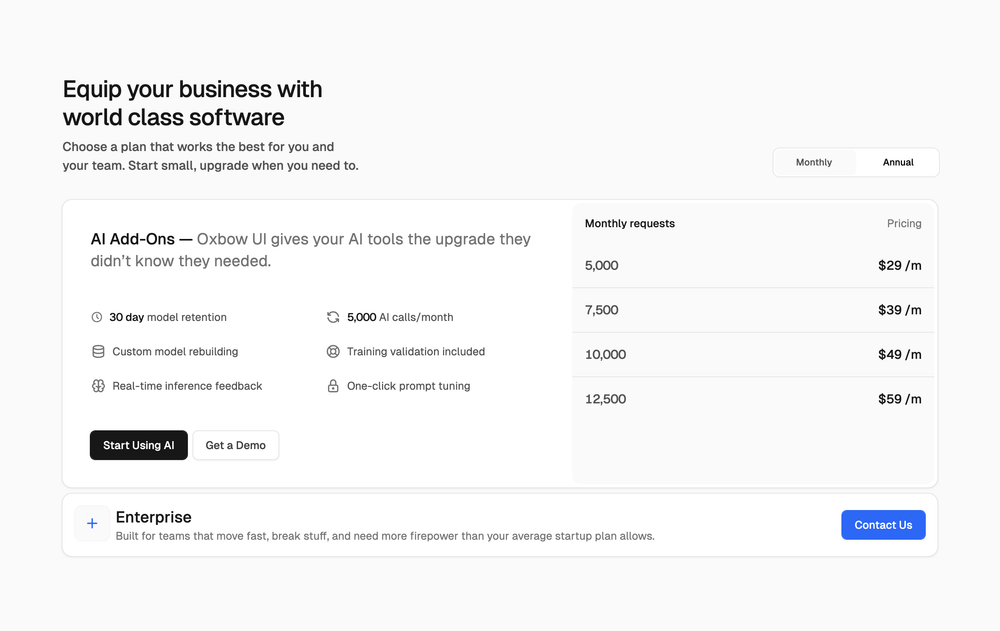This screenshot has height=631, width=1000.
Task: Expand Enterprise with the plus icon
Action: 92,524
